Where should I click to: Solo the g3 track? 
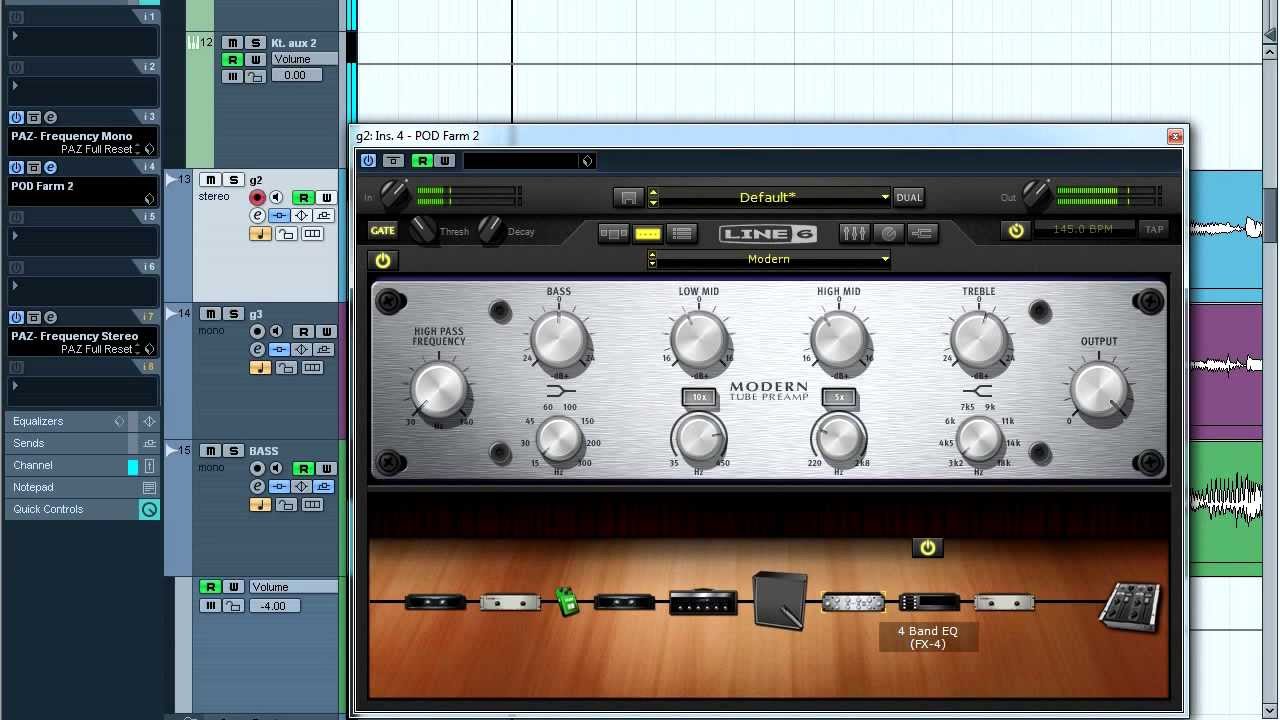pyautogui.click(x=233, y=314)
